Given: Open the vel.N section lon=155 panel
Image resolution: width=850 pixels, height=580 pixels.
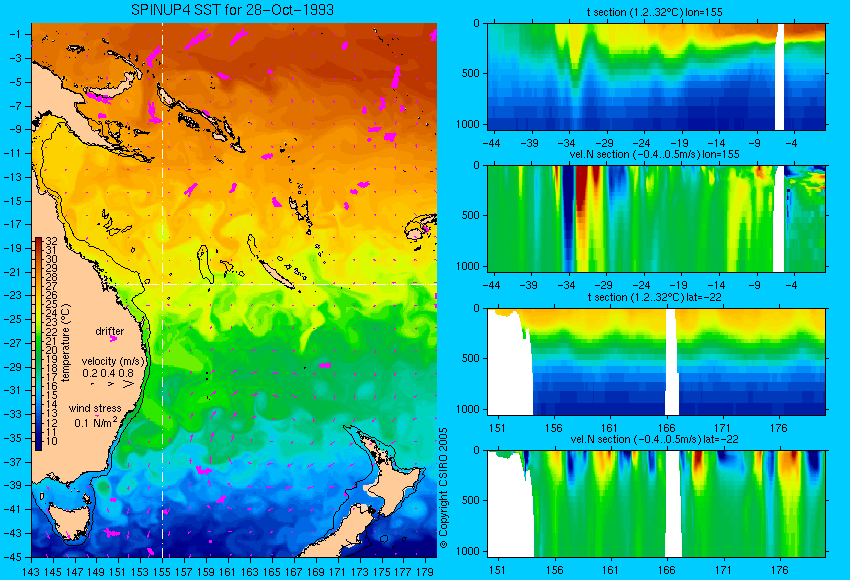Looking at the screenshot, I should point(656,218).
